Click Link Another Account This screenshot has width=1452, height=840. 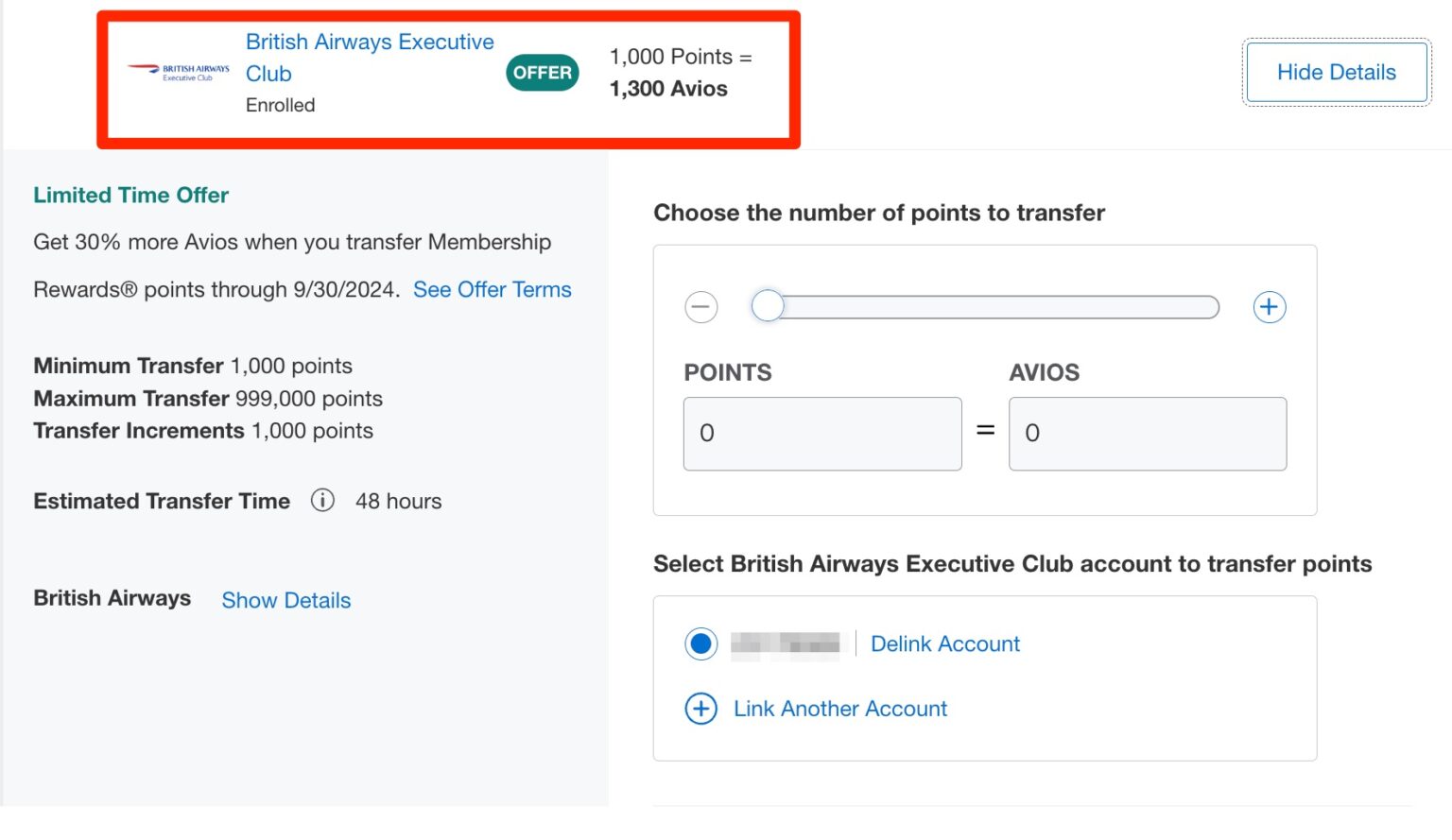839,709
